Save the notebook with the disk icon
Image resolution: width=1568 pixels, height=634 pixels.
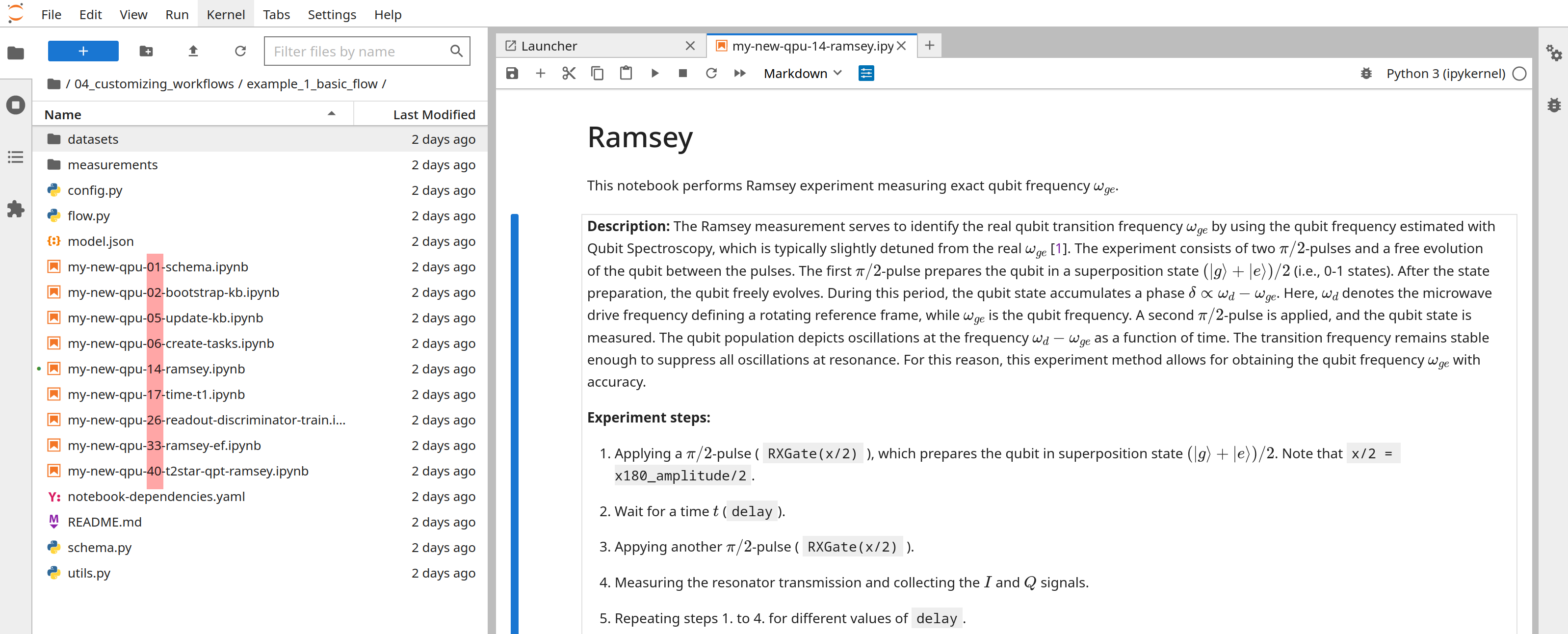pos(512,73)
